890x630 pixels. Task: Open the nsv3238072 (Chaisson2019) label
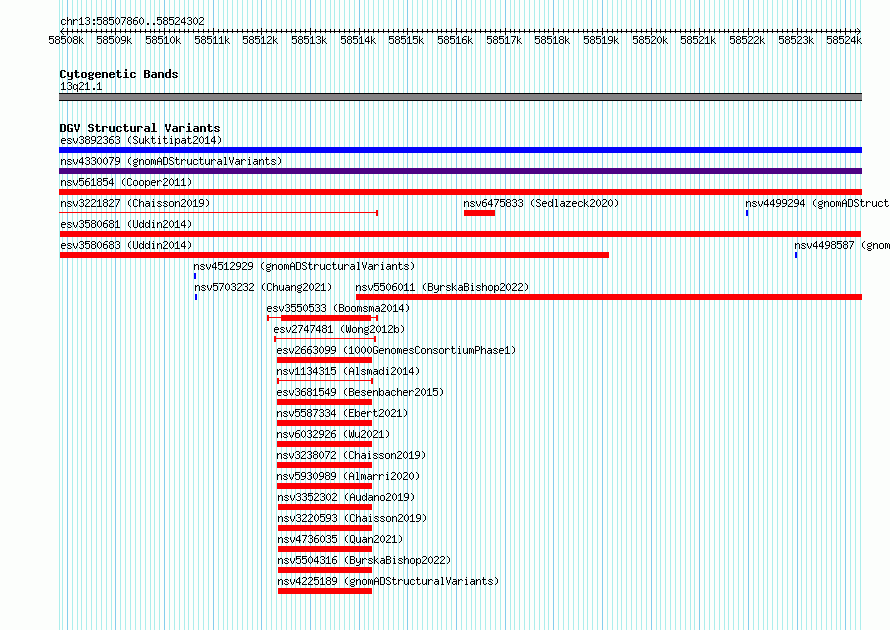351,455
